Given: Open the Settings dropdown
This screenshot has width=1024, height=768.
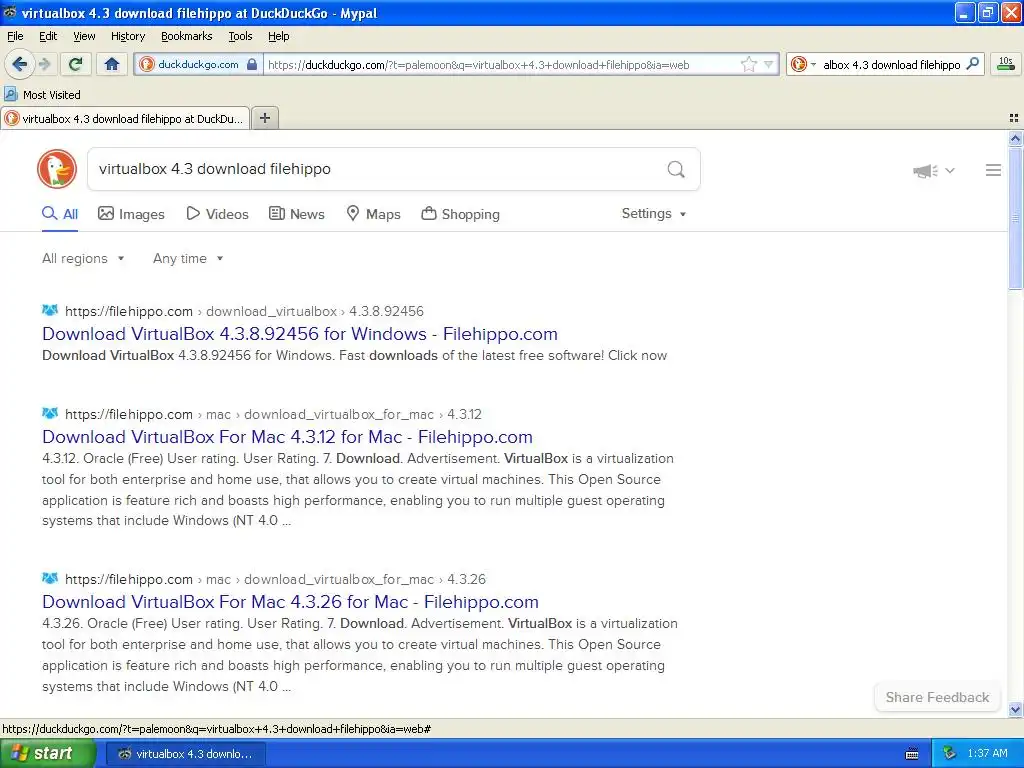Looking at the screenshot, I should tap(654, 214).
